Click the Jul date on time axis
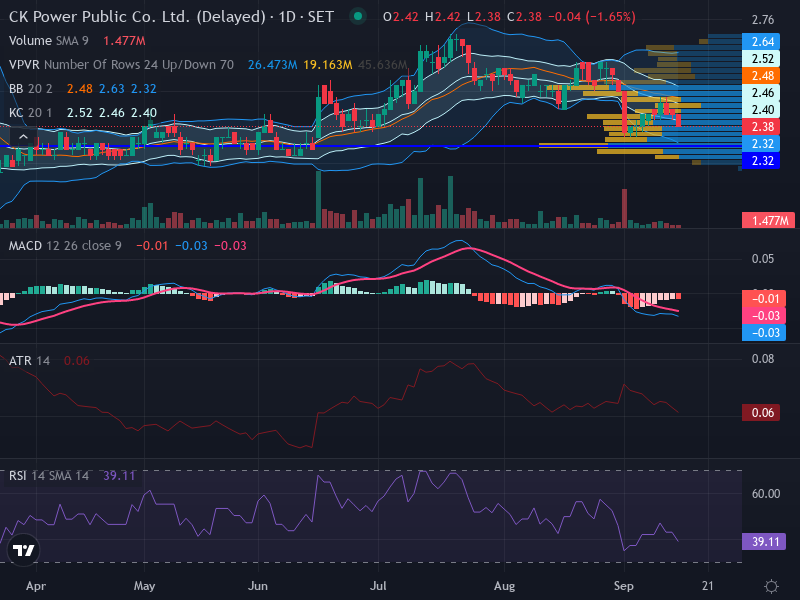The image size is (800, 600). tap(378, 586)
